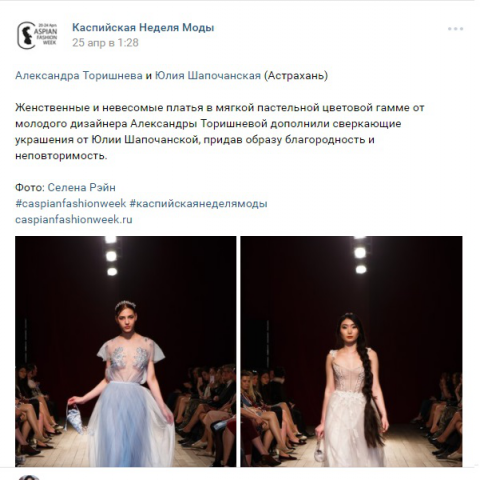This screenshot has height=480, width=480.
Task: Open the Caspian Fashion Week logo avatar
Action: tap(37, 35)
